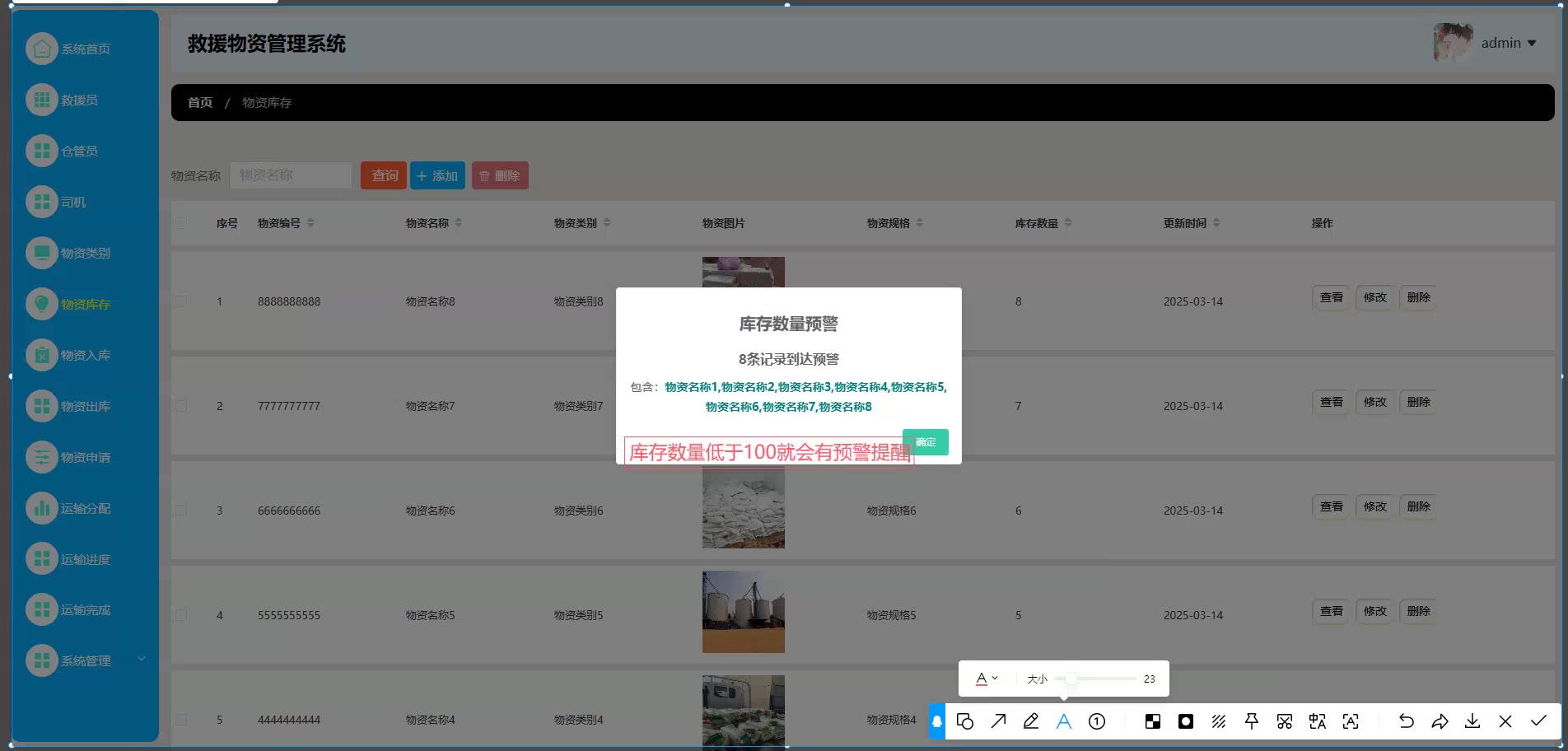Select the numbered marker tool

(x=1097, y=721)
